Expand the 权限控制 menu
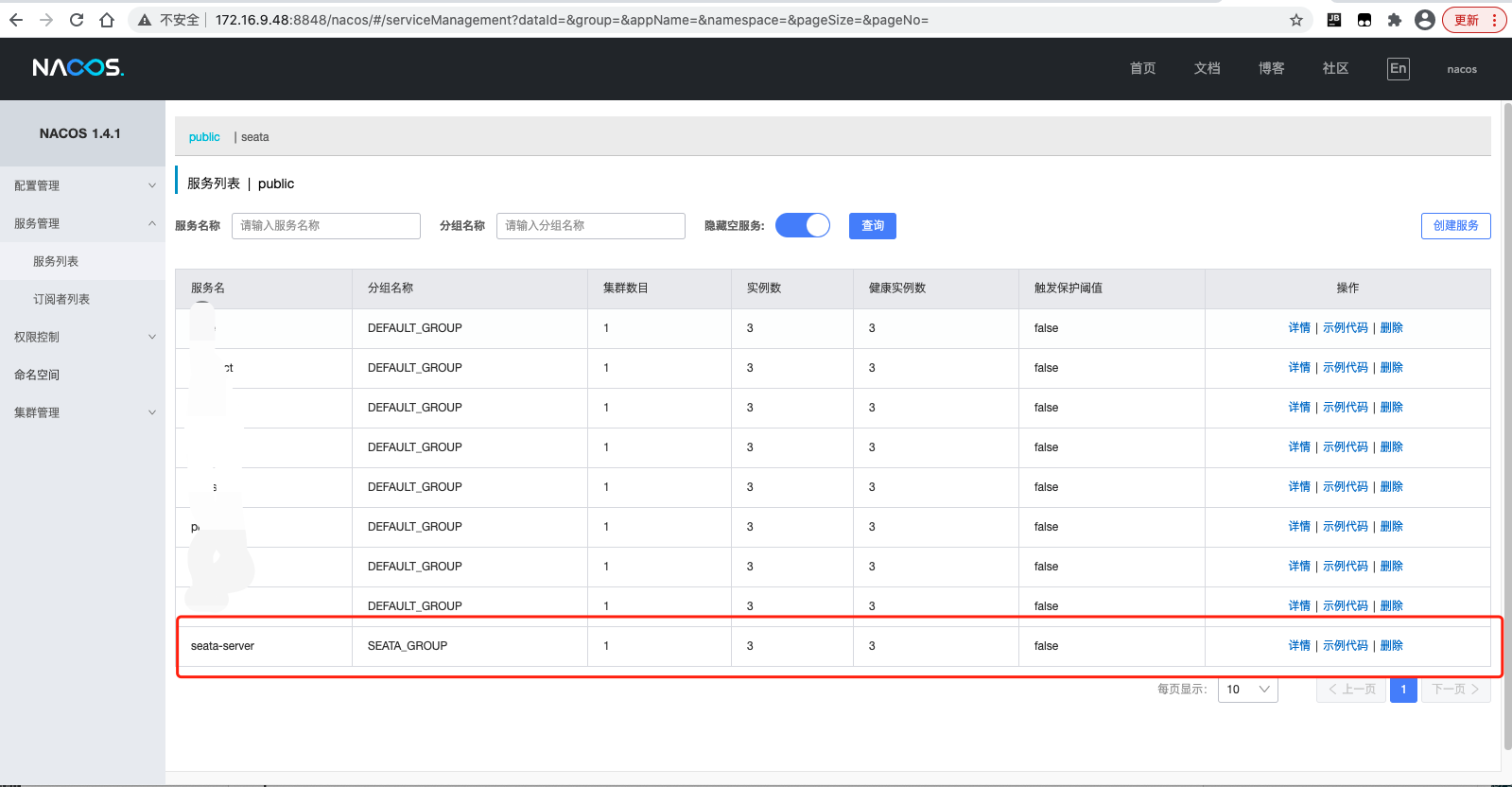 pos(82,337)
